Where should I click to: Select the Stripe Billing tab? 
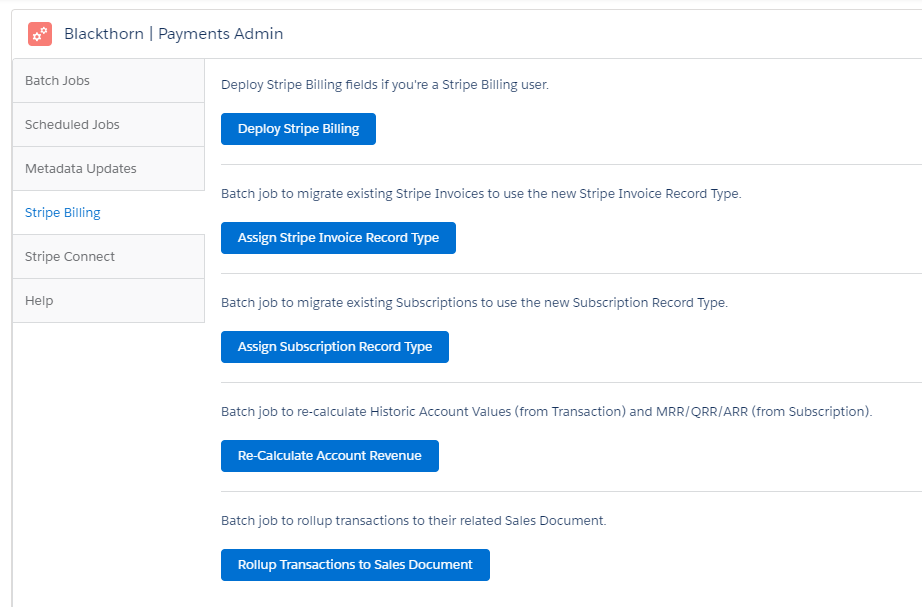(109, 212)
